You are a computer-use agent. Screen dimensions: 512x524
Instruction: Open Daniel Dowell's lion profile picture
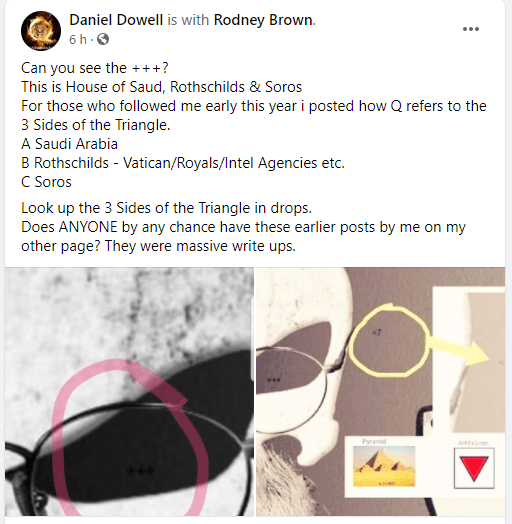[41, 31]
